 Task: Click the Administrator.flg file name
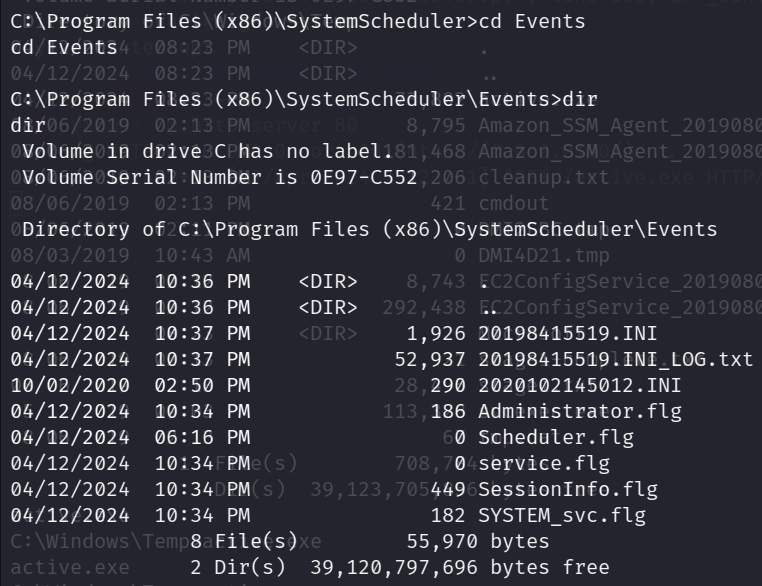pyautogui.click(x=560, y=411)
